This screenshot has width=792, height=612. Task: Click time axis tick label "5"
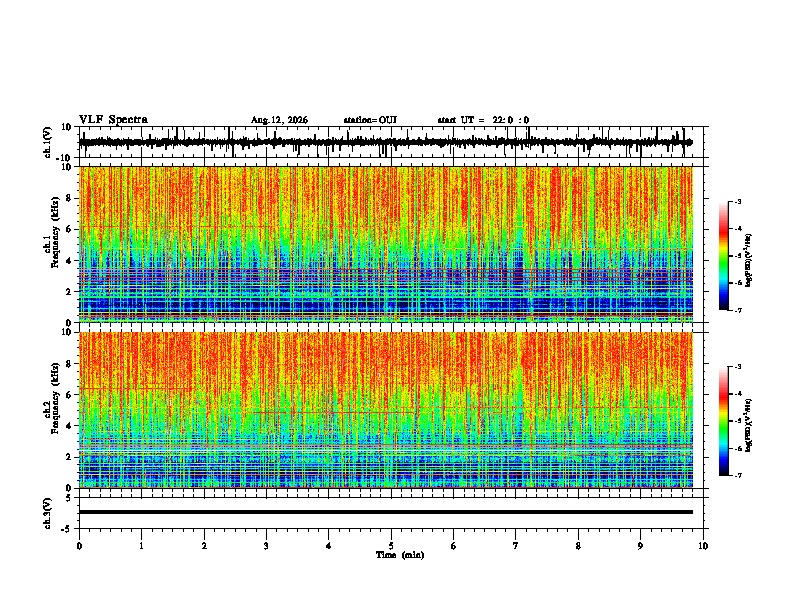[391, 546]
